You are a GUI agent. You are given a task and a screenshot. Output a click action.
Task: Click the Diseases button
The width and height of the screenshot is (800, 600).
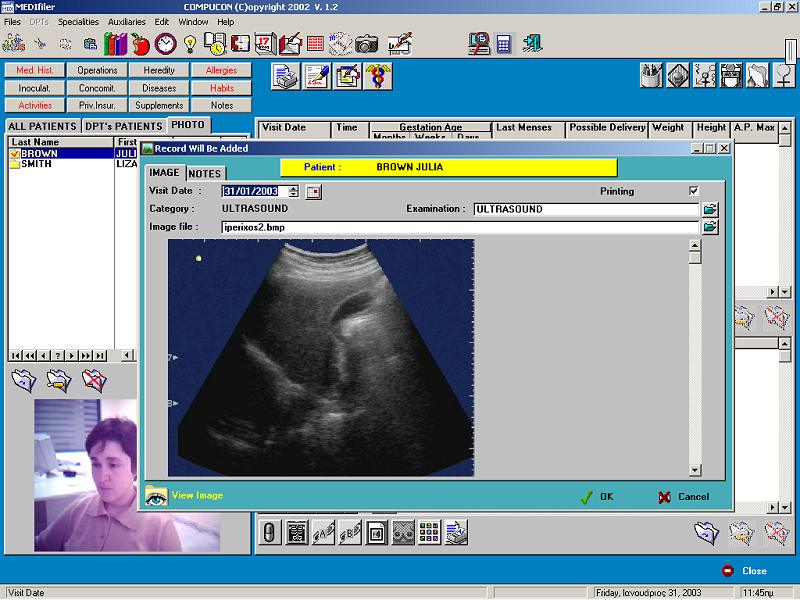tap(159, 88)
